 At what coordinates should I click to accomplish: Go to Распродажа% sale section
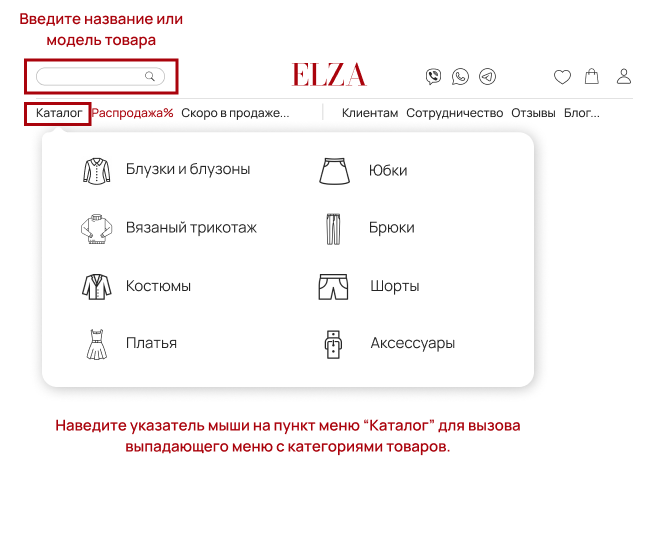132,113
